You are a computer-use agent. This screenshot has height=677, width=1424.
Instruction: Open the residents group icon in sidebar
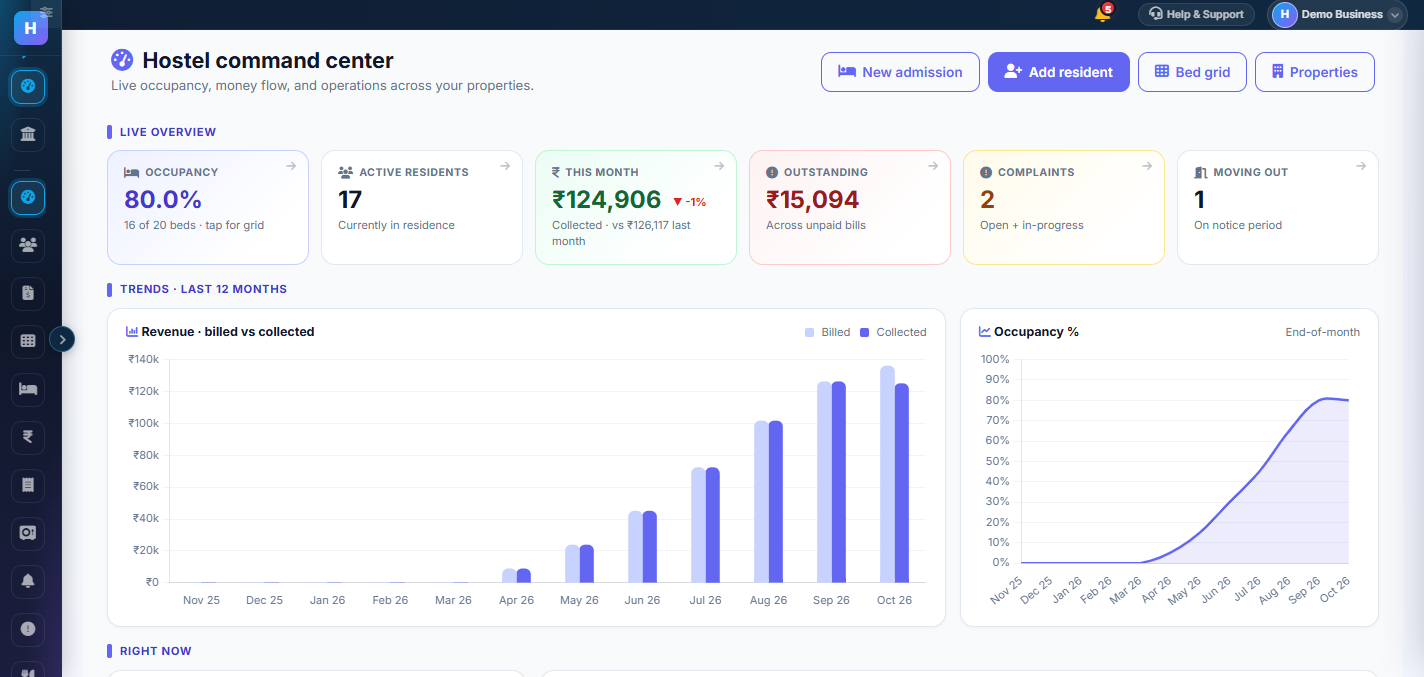pyautogui.click(x=28, y=243)
